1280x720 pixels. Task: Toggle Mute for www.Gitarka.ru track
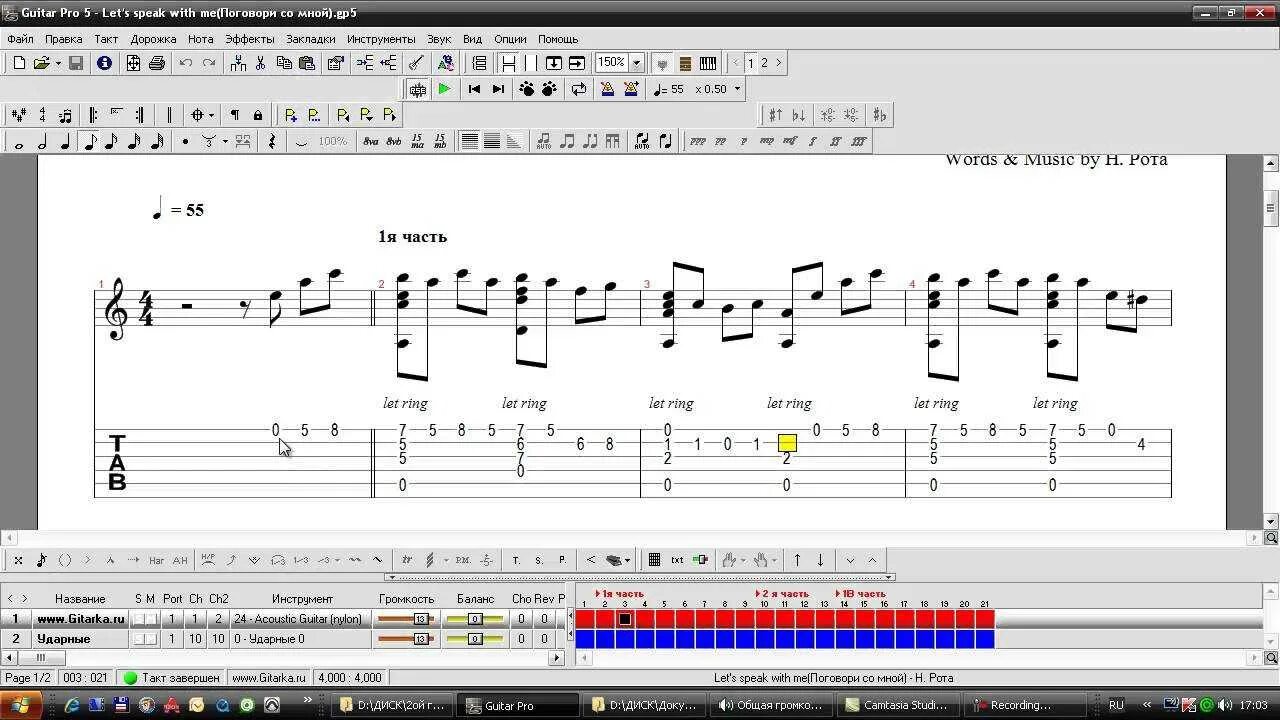pyautogui.click(x=152, y=619)
